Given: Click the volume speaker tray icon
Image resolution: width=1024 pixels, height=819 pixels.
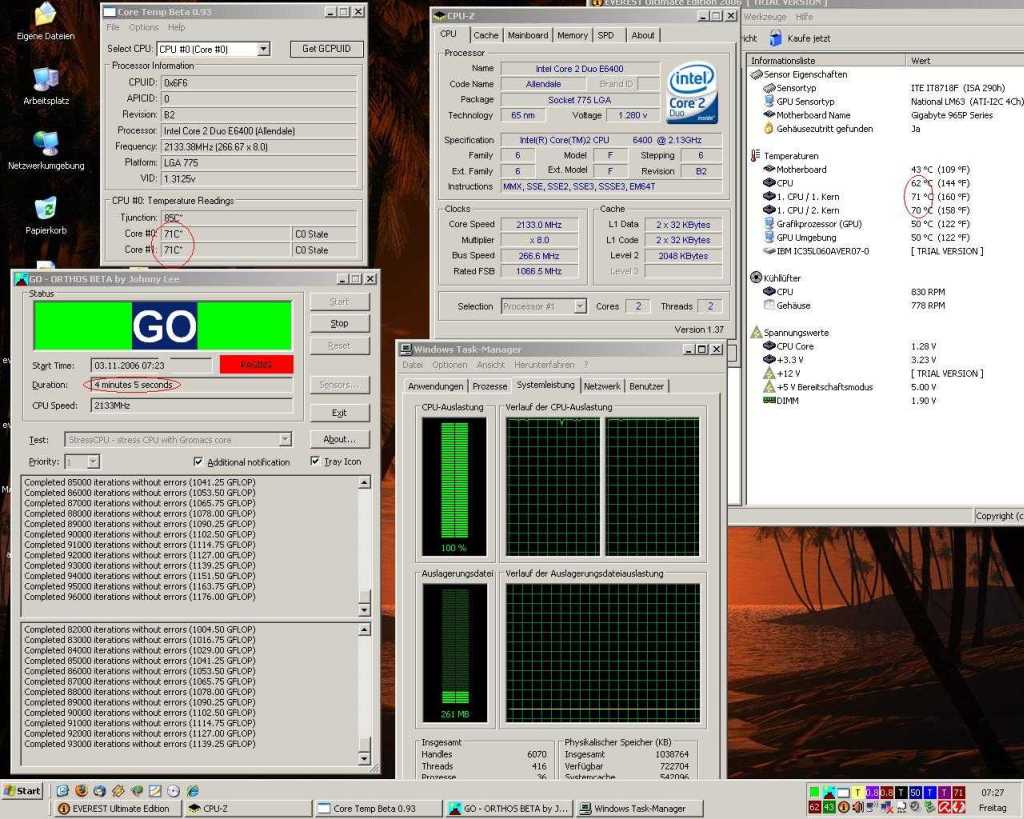Looking at the screenshot, I should [858, 807].
